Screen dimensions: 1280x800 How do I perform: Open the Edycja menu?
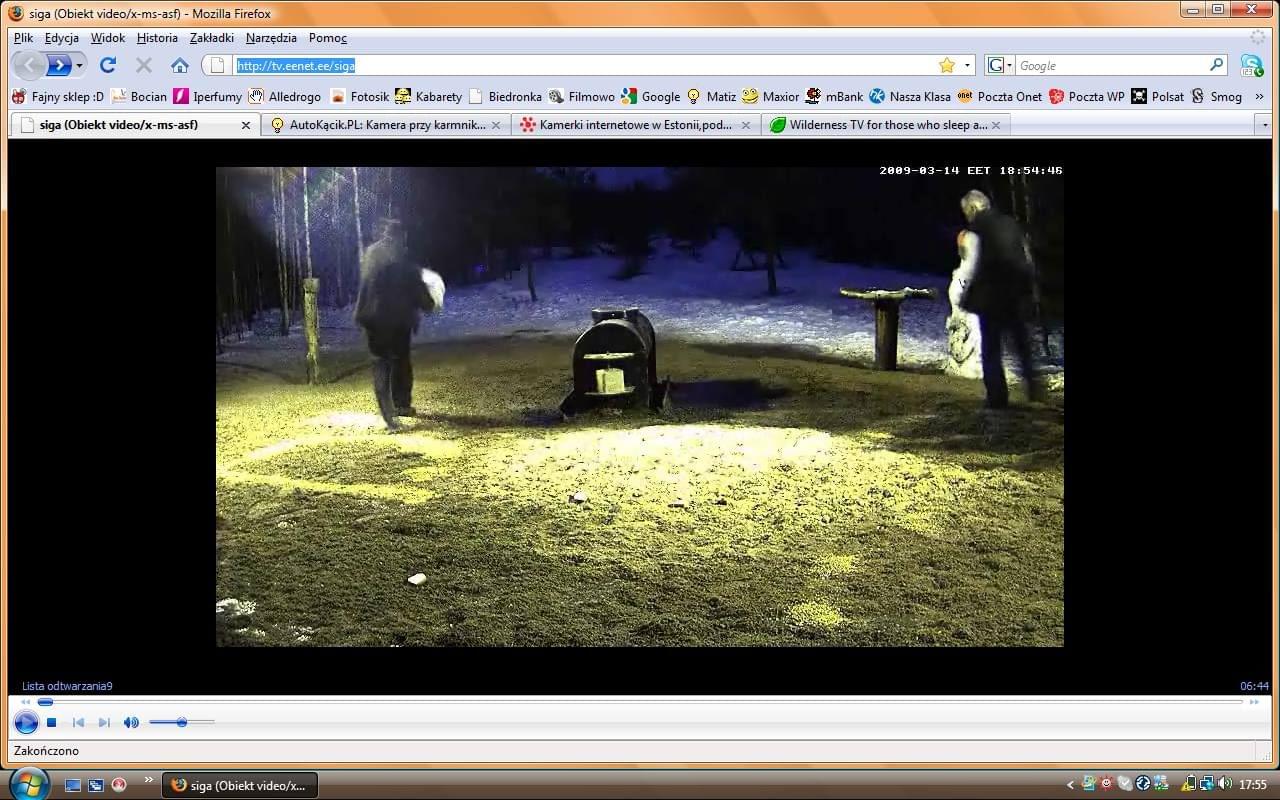(62, 38)
